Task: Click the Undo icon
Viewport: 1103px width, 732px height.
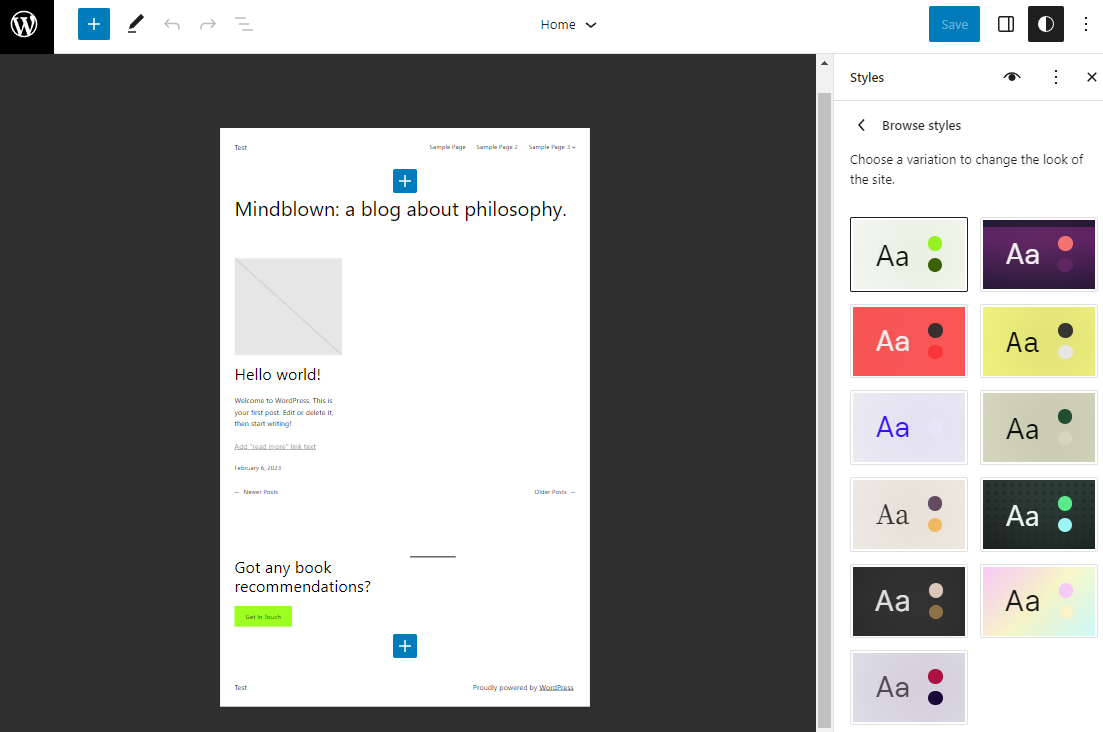Action: 171,23
